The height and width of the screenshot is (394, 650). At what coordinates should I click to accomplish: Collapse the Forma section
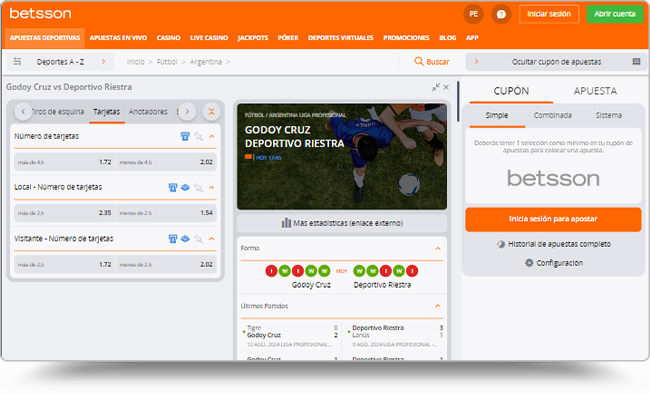coord(438,248)
